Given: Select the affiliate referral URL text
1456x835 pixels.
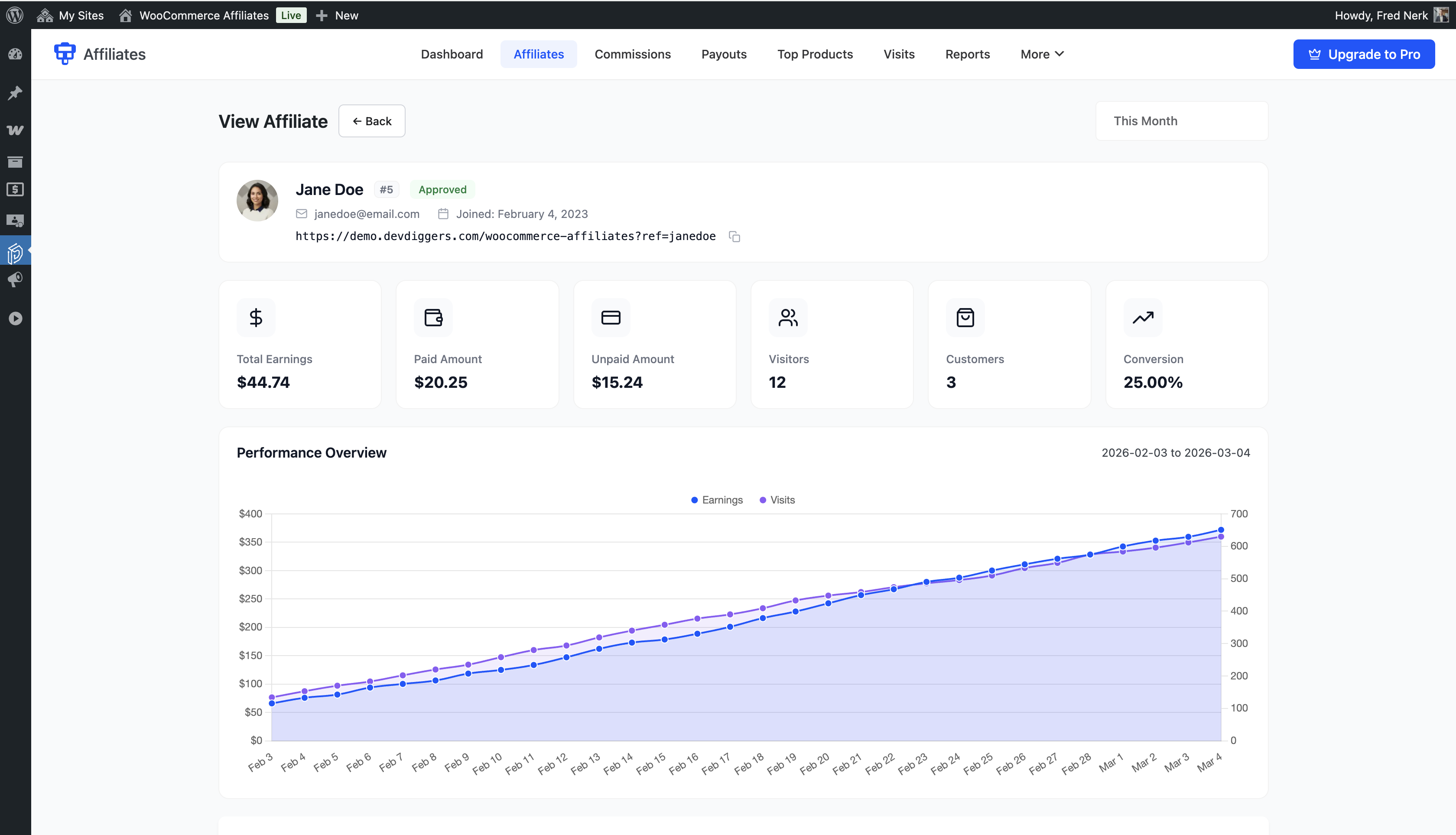Looking at the screenshot, I should pyautogui.click(x=505, y=236).
